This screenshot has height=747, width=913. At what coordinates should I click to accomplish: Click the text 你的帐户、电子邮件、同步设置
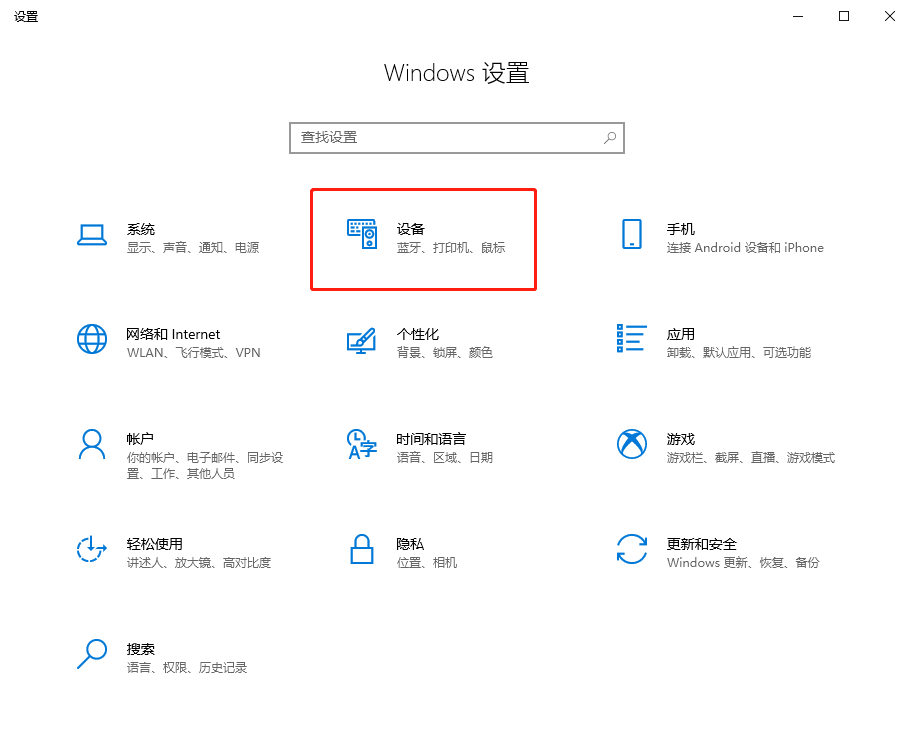pyautogui.click(x=205, y=465)
